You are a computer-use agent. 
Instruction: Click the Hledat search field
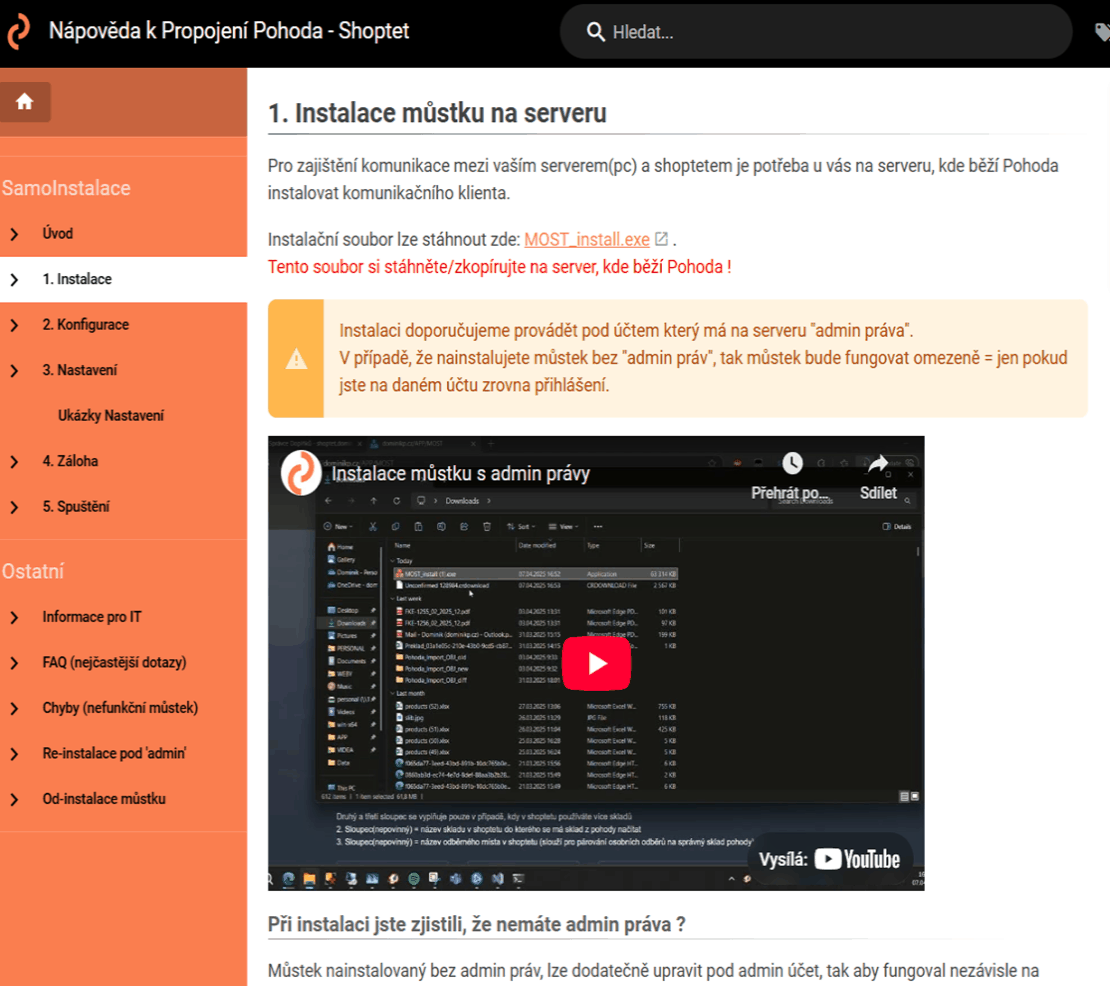point(816,32)
